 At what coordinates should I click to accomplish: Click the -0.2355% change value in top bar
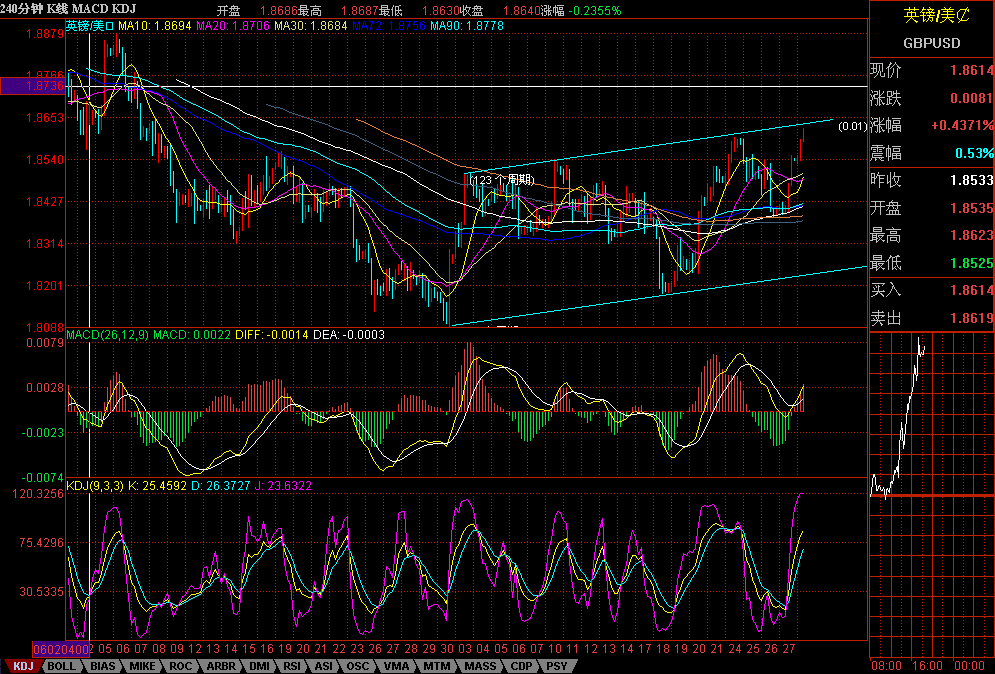[x=595, y=11]
